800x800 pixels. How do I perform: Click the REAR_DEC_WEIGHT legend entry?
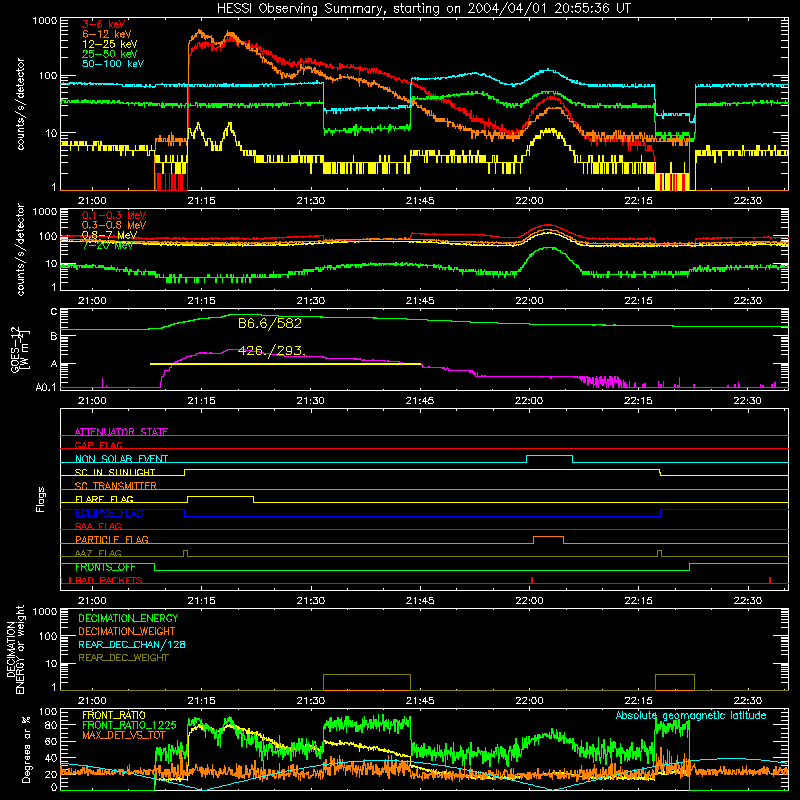pos(123,658)
